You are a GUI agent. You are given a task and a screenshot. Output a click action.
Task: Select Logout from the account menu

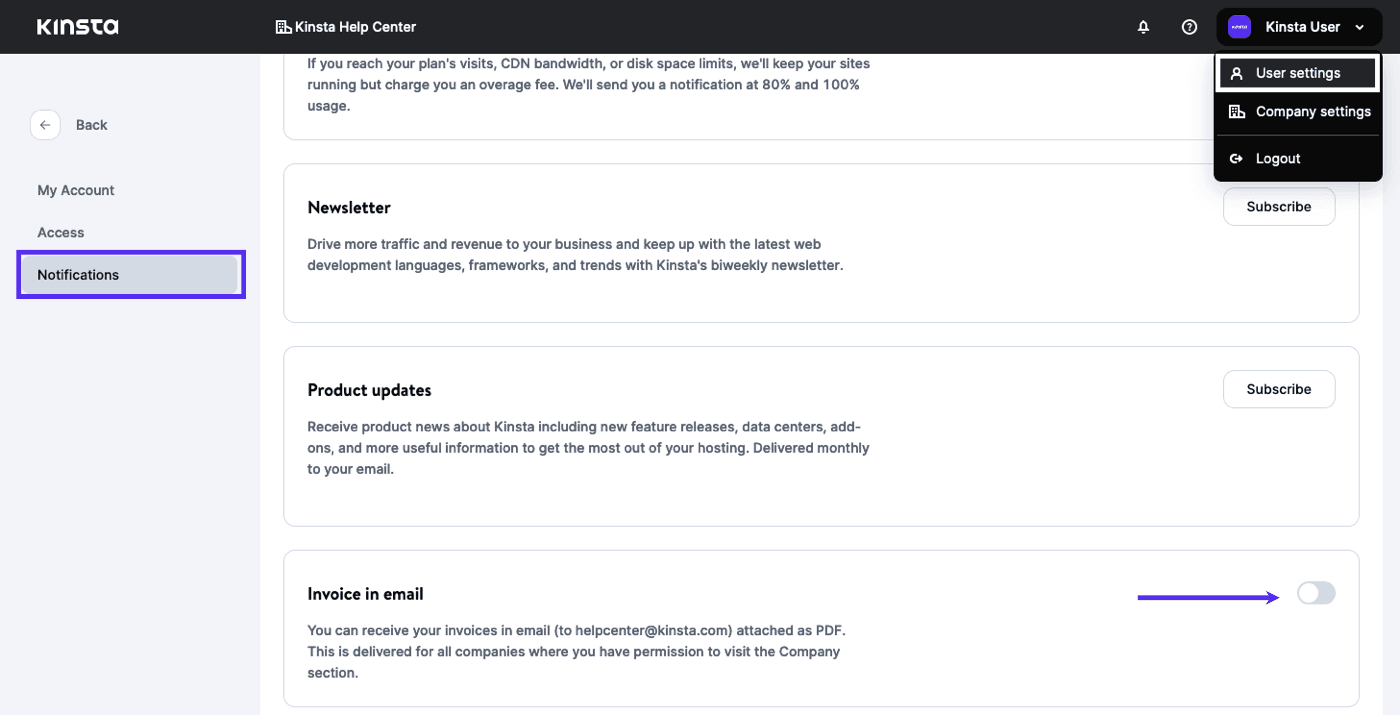point(1277,158)
